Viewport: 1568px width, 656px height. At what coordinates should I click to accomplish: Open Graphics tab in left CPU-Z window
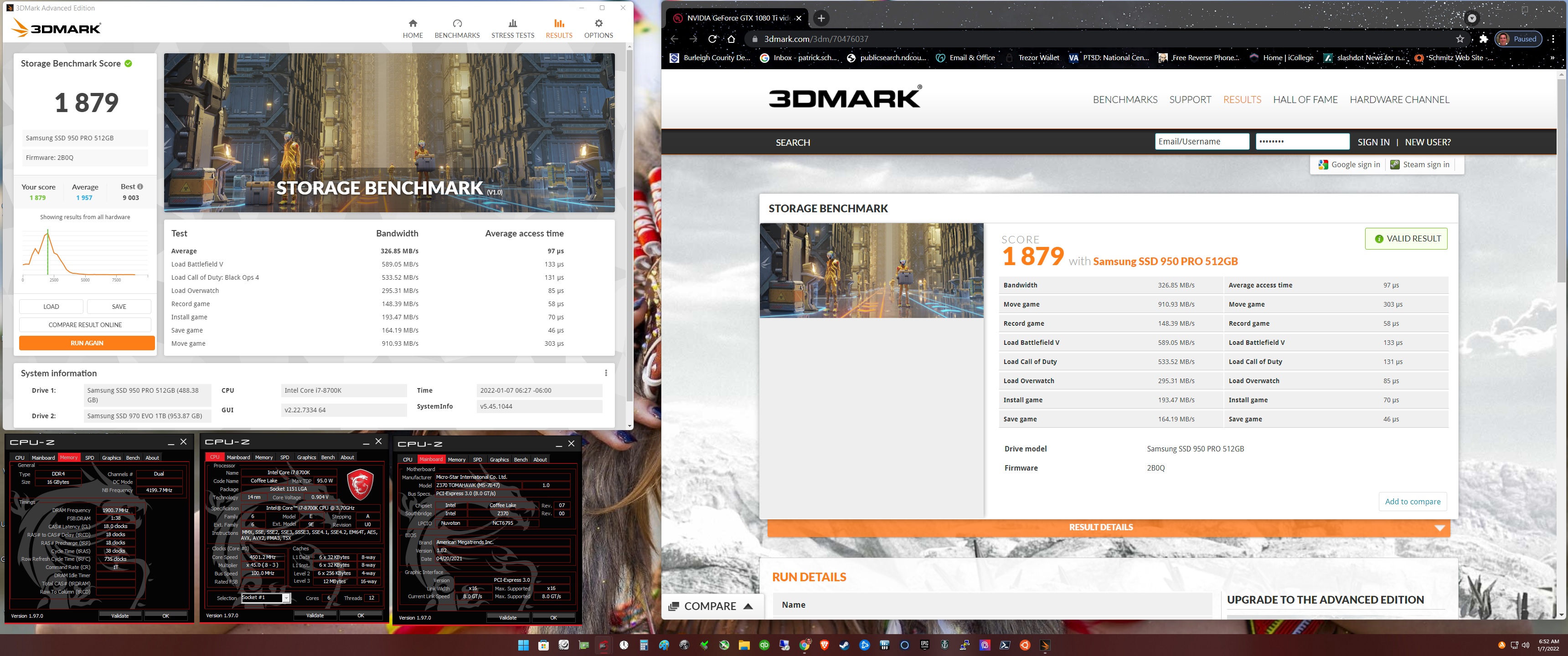111,458
